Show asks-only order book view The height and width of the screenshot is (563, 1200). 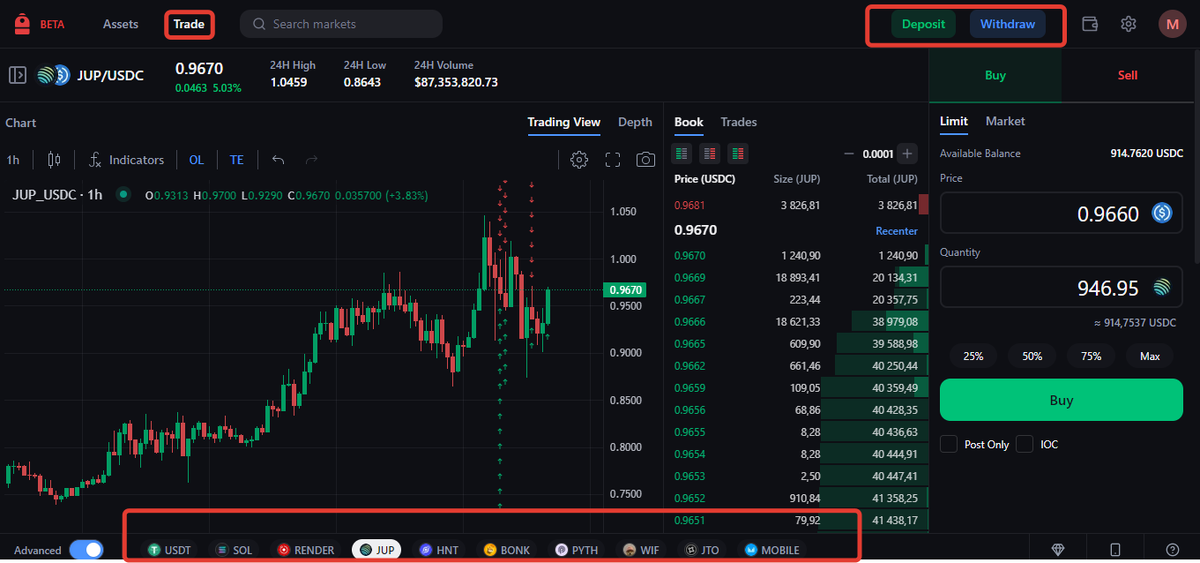coord(710,154)
